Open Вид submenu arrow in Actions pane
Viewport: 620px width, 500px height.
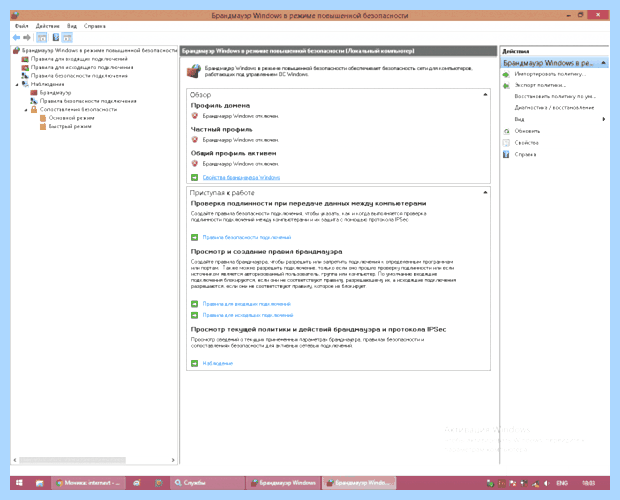click(604, 119)
